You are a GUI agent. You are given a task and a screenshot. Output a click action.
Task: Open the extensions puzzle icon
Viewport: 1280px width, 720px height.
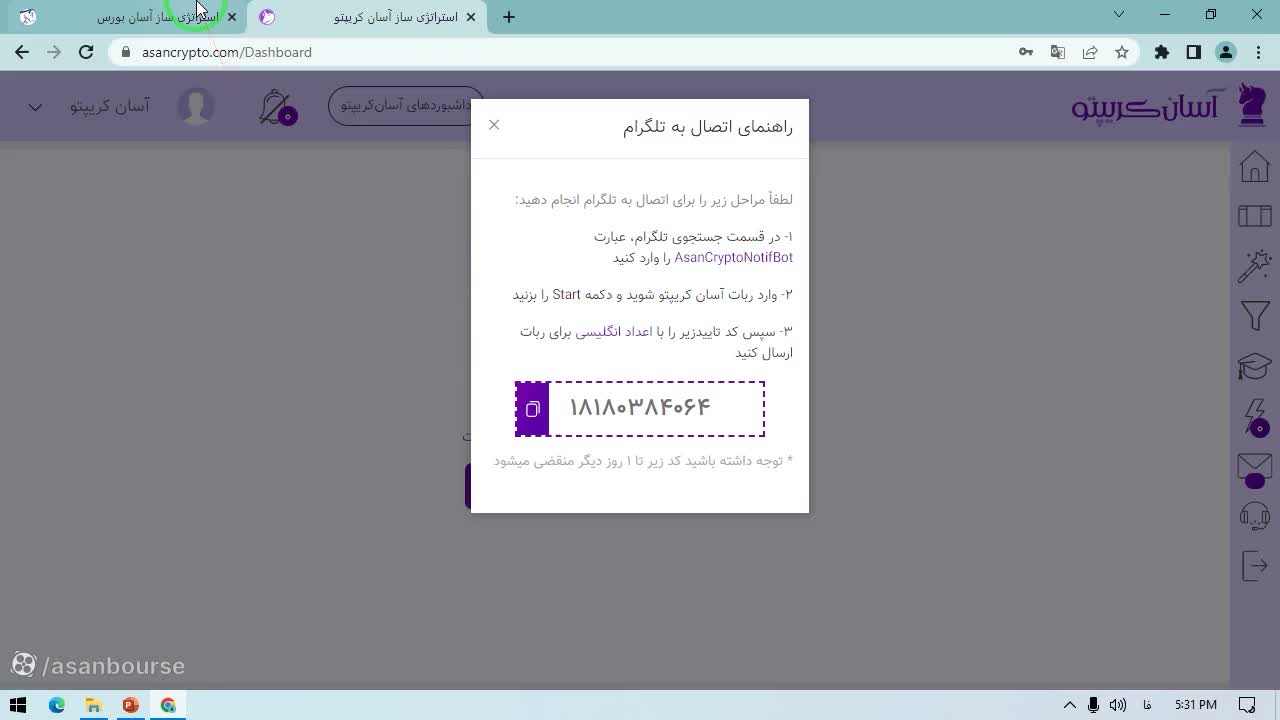point(1162,52)
